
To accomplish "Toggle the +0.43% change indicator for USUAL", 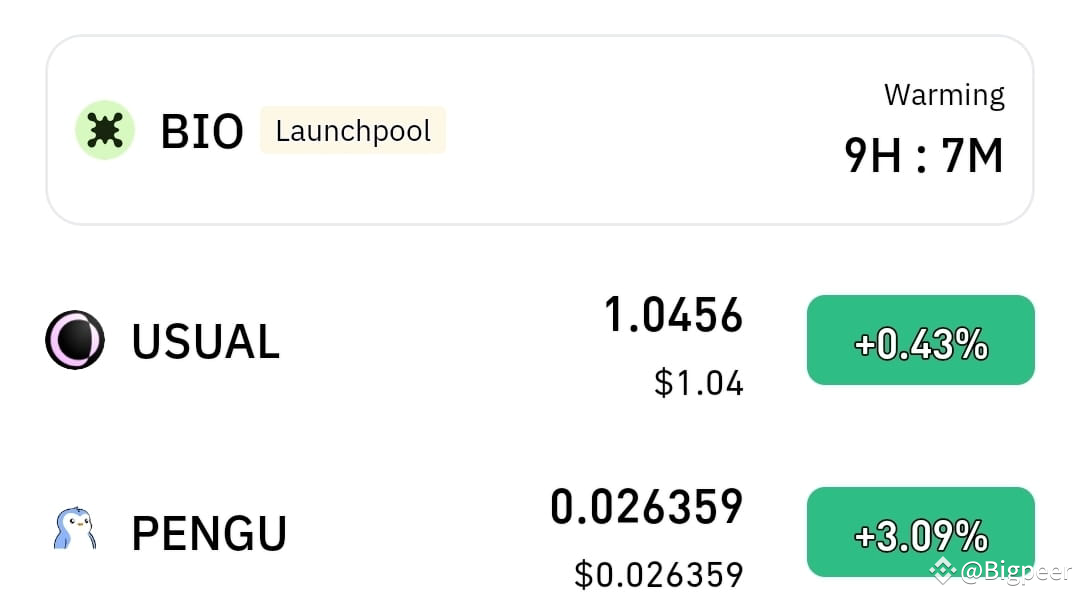I will [x=920, y=340].
